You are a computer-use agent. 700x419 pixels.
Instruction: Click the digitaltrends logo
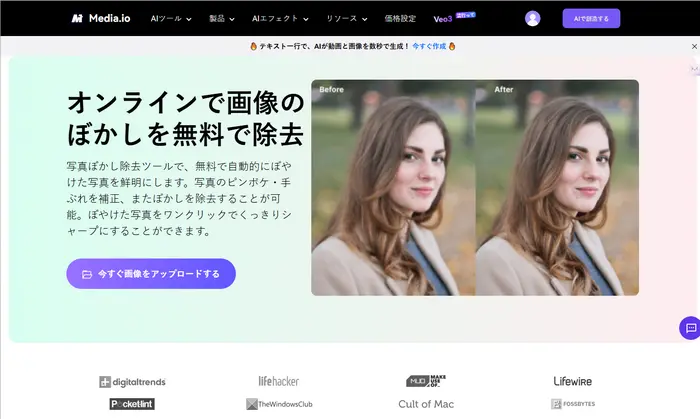(x=132, y=382)
